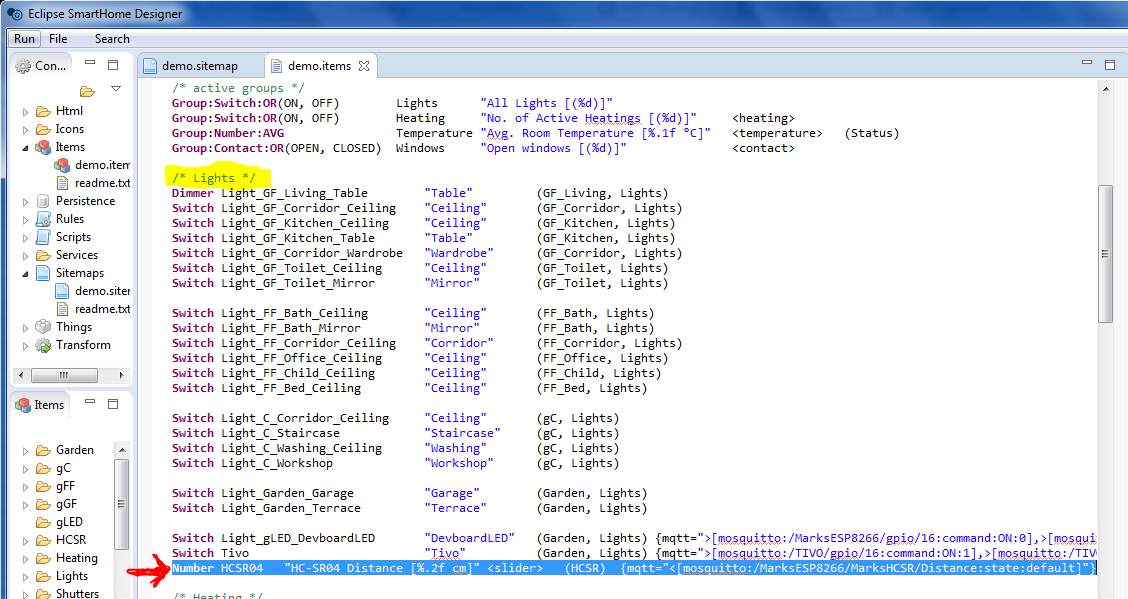This screenshot has height=599, width=1128.
Task: Open the Run menu
Action: click(x=24, y=39)
